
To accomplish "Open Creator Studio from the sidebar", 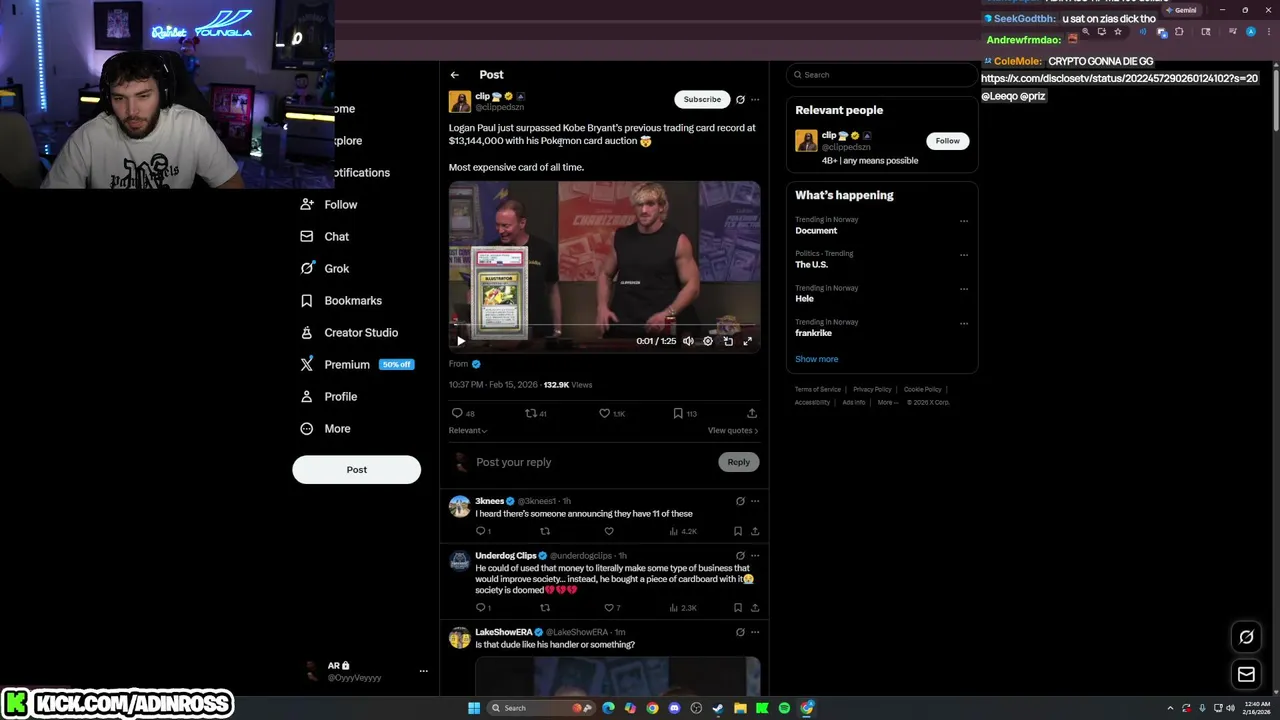I will 348,332.
